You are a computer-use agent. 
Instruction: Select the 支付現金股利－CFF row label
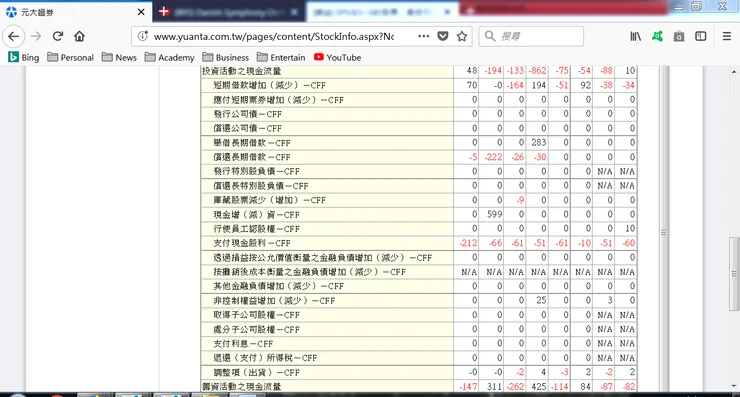tap(252, 243)
